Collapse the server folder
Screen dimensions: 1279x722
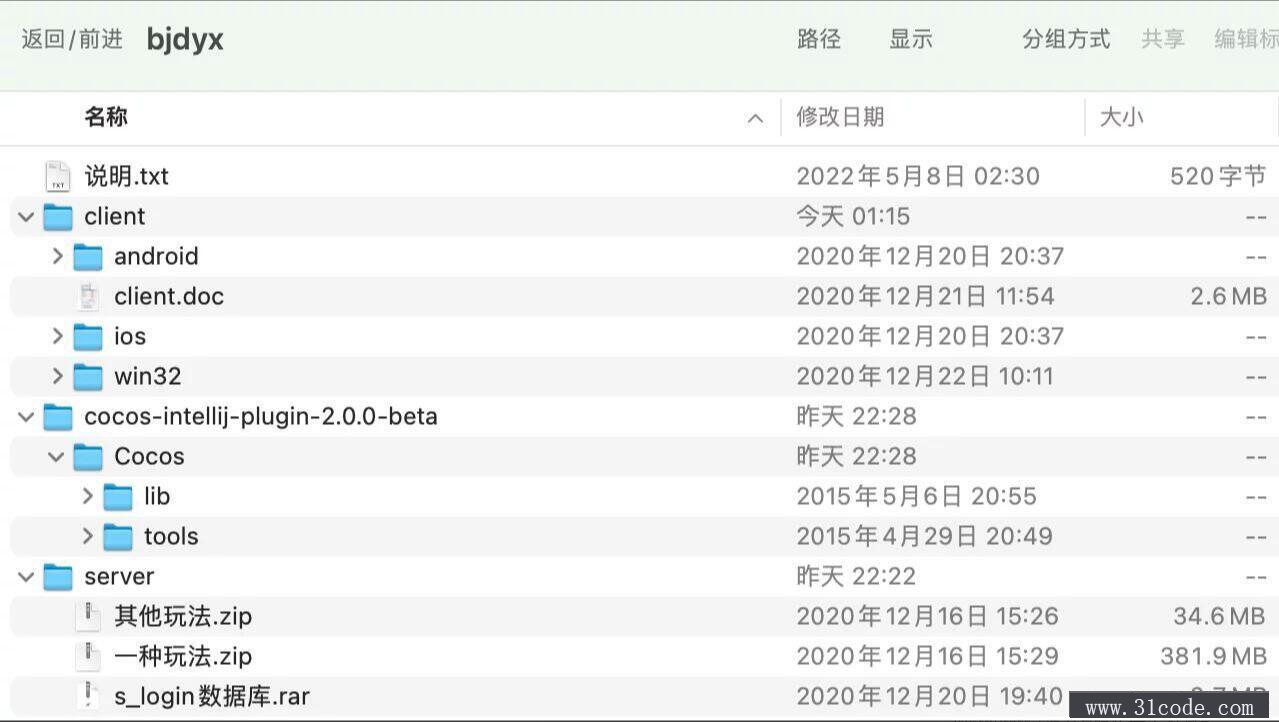click(26, 577)
